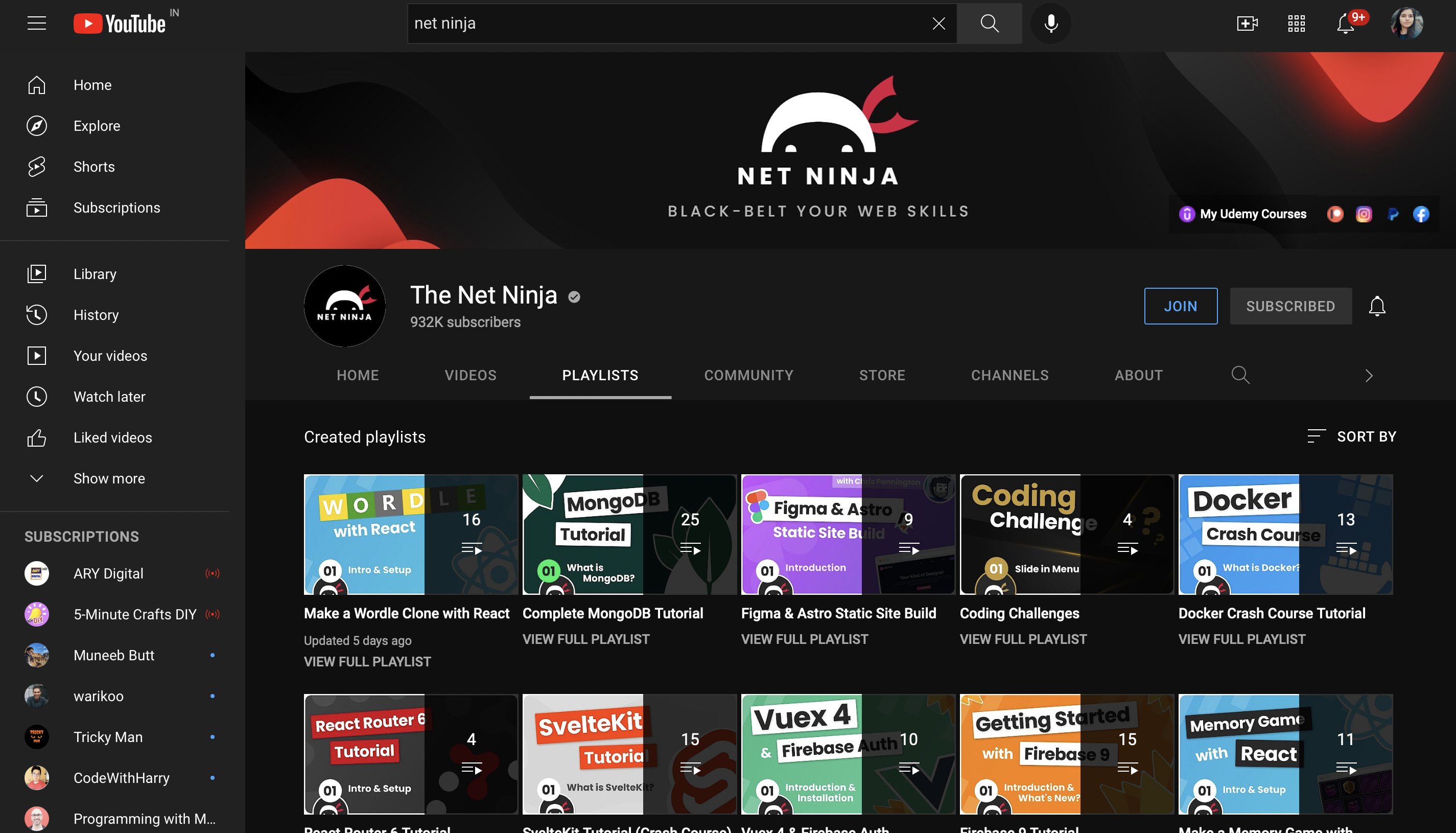Switch to the VIDEOS tab
Screen dimensions: 1456x833
pos(470,375)
